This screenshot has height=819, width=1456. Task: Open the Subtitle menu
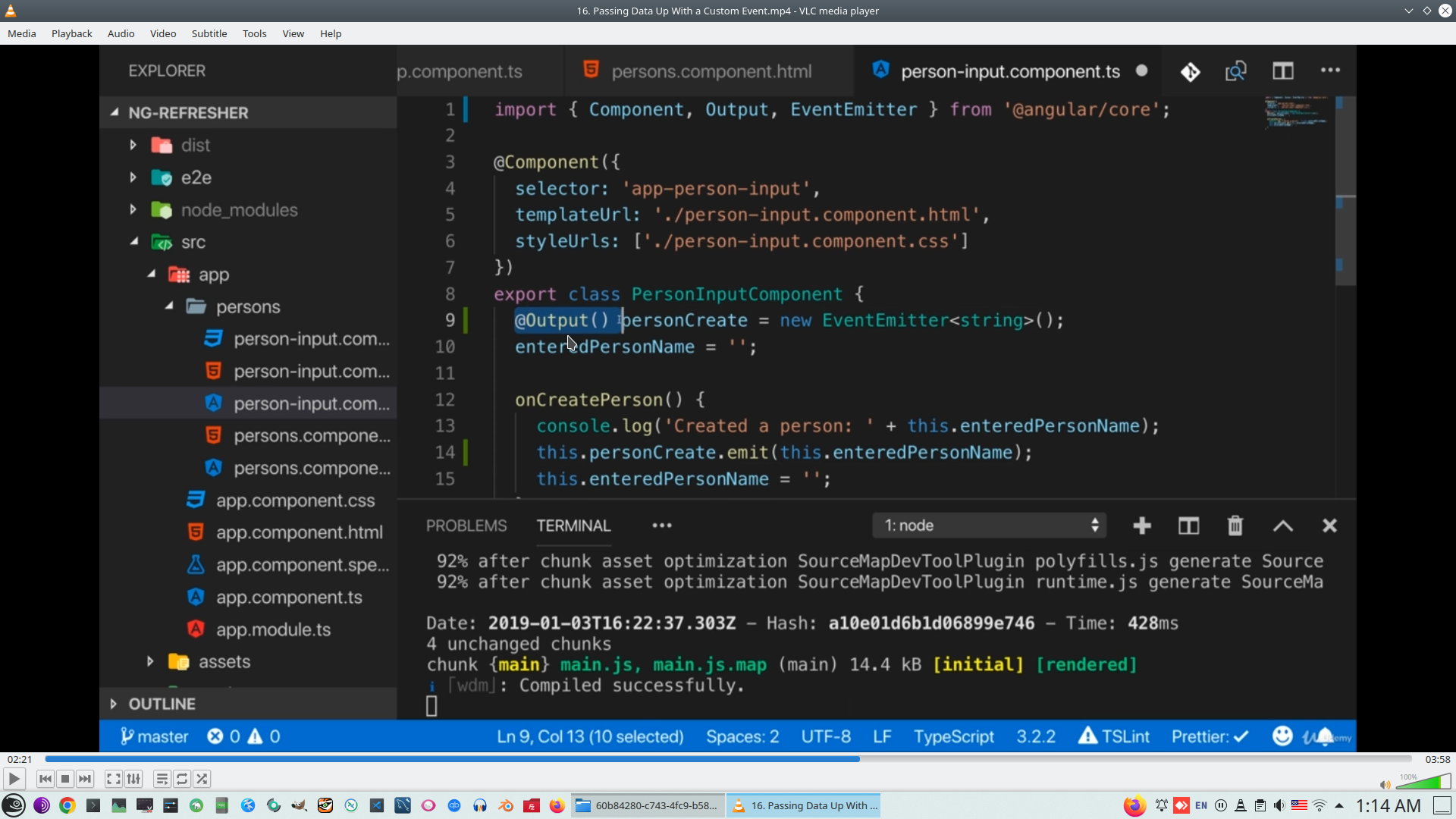point(209,33)
